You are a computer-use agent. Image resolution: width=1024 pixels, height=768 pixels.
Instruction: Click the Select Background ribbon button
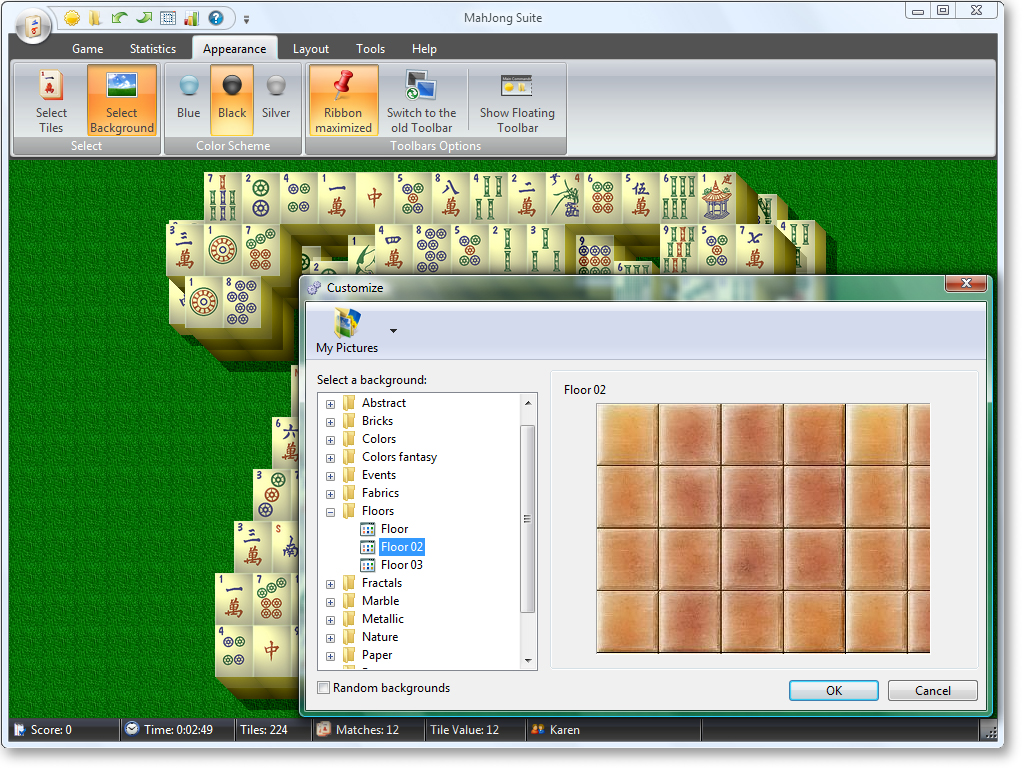pos(122,101)
